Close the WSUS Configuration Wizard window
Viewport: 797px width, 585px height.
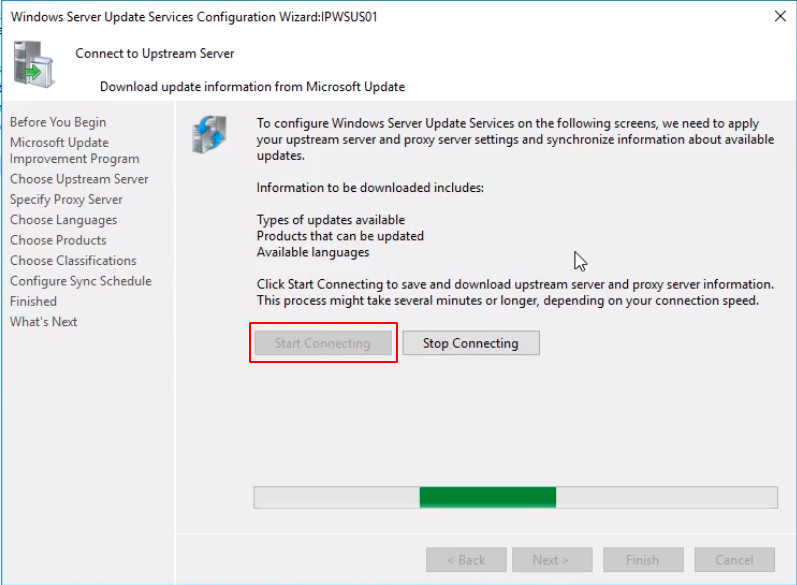[779, 16]
